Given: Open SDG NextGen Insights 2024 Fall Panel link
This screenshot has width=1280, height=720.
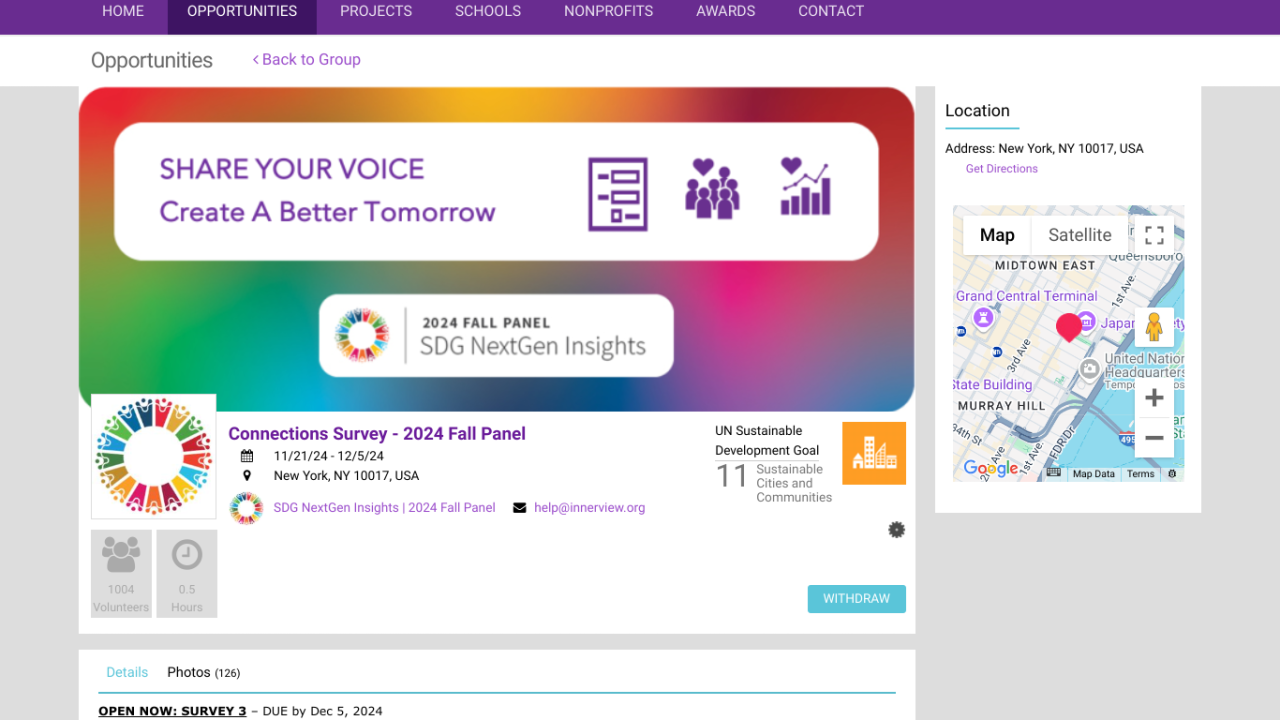Looking at the screenshot, I should pos(385,508).
